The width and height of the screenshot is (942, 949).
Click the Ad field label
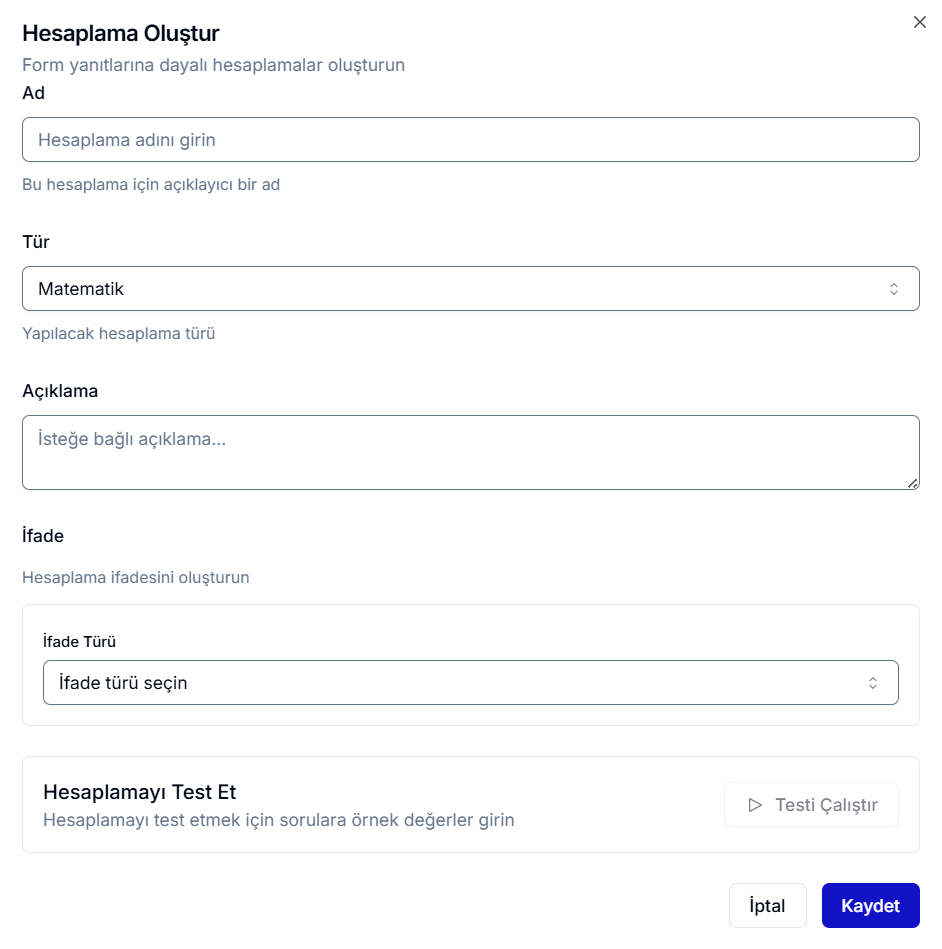pyautogui.click(x=34, y=93)
